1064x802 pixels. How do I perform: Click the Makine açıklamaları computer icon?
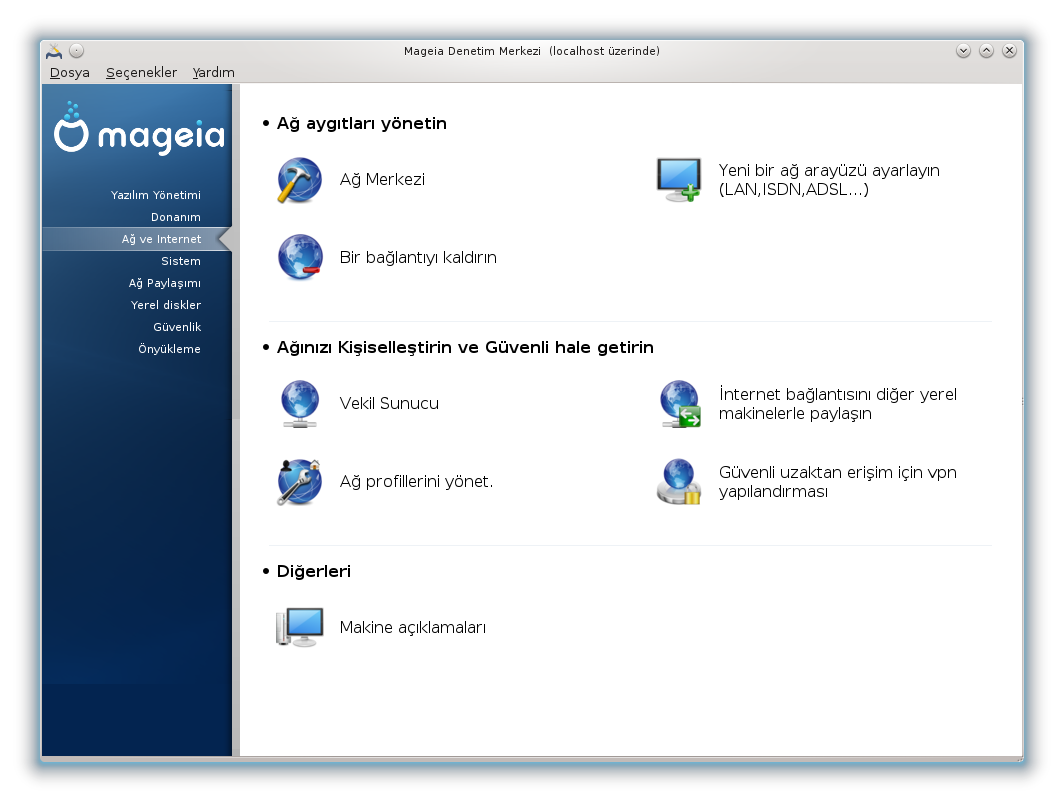pos(299,627)
